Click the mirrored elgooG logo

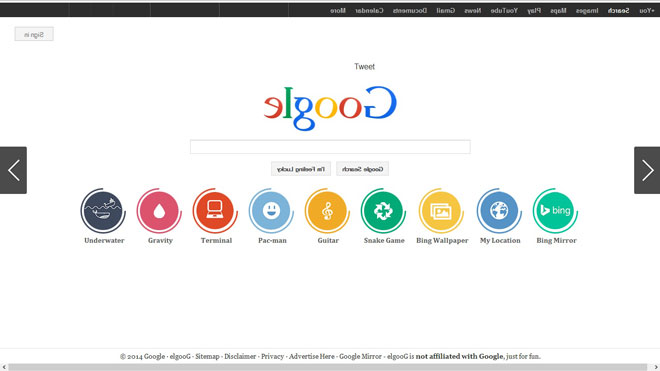click(x=330, y=108)
